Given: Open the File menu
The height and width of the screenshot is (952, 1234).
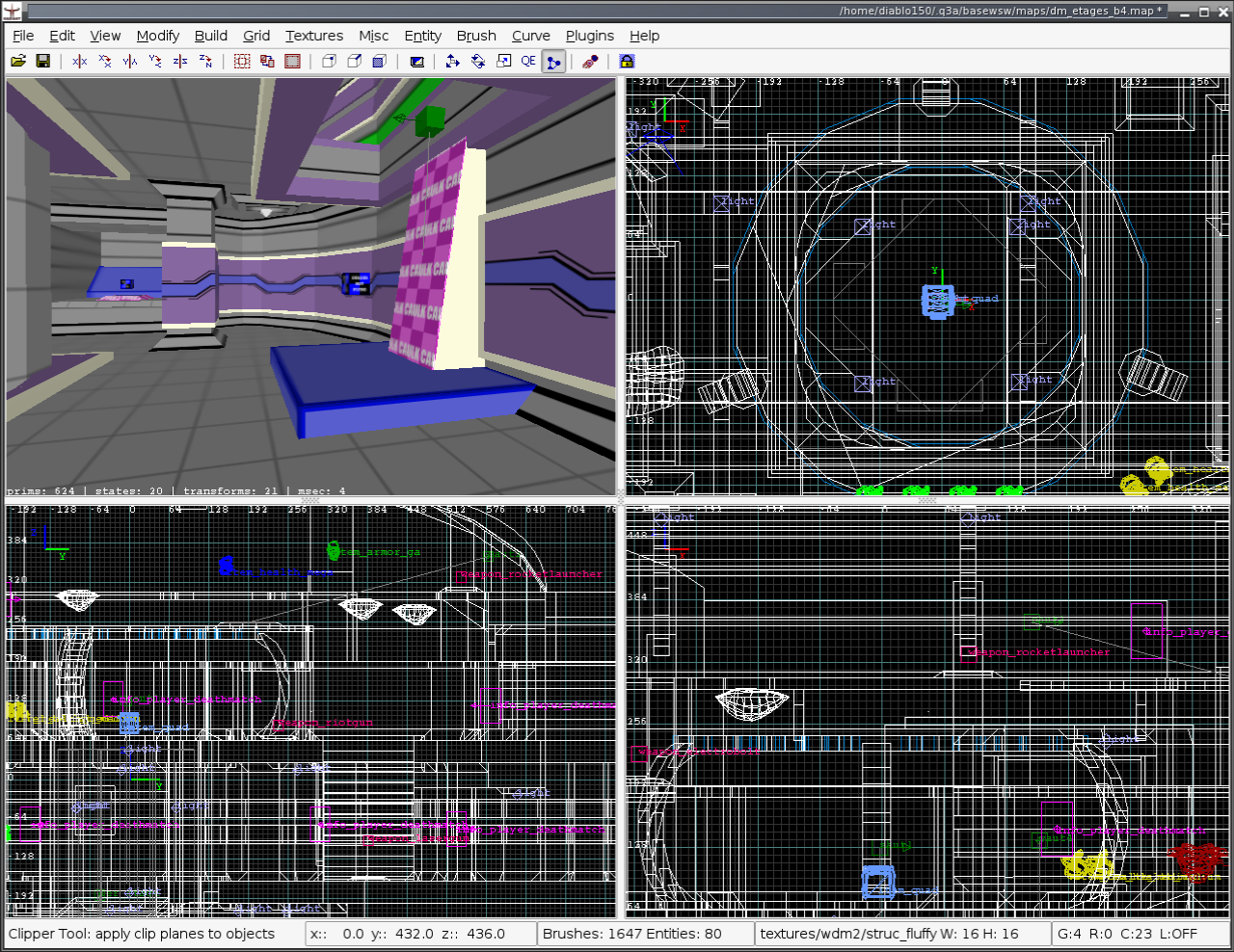Looking at the screenshot, I should point(23,36).
